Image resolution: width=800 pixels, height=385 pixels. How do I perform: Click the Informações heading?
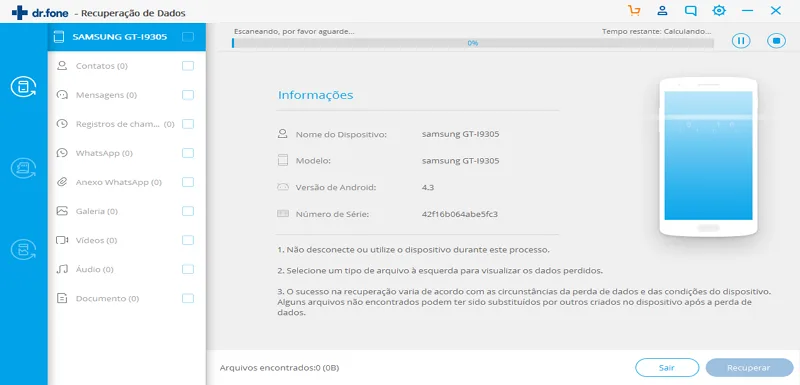click(315, 95)
